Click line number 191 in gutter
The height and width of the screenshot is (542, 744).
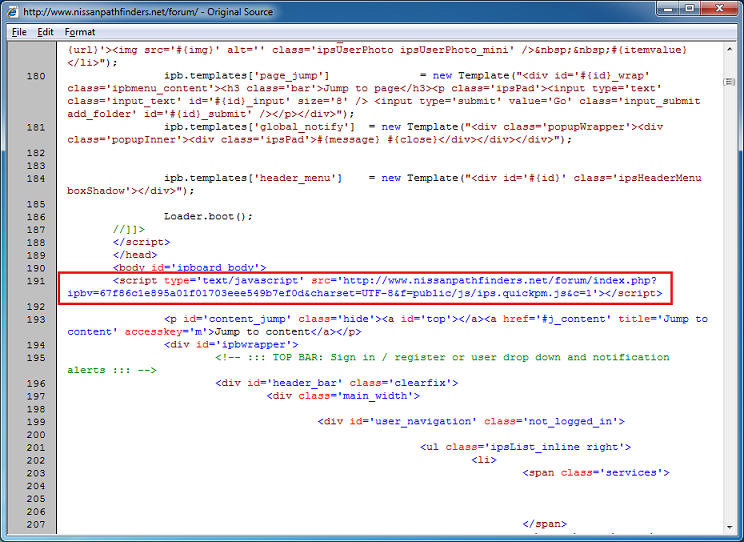point(36,281)
